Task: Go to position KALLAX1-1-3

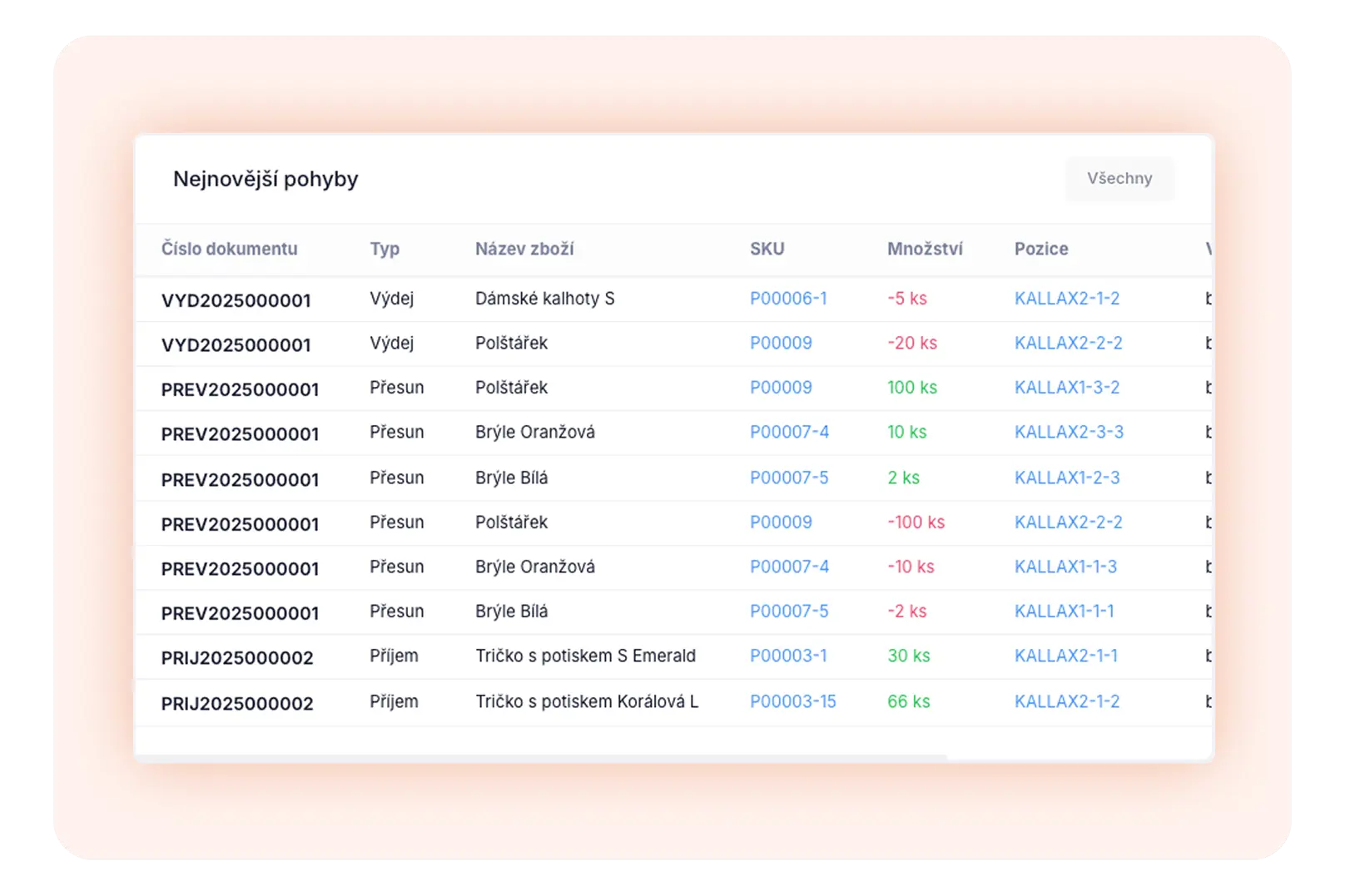Action: [1065, 567]
